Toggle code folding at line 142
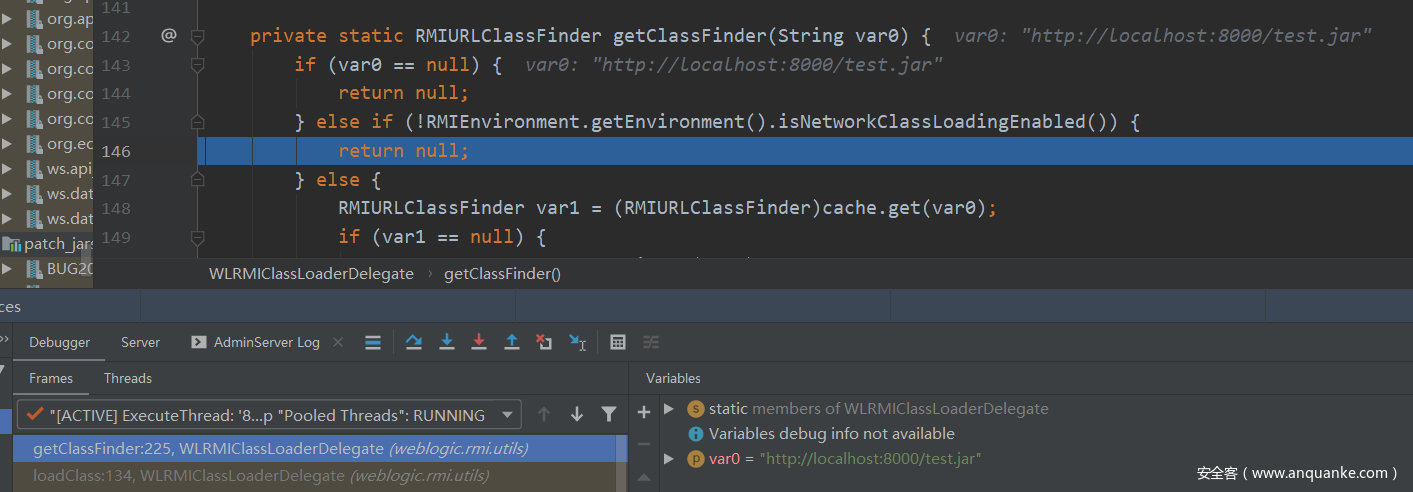The height and width of the screenshot is (492, 1413). tap(198, 37)
